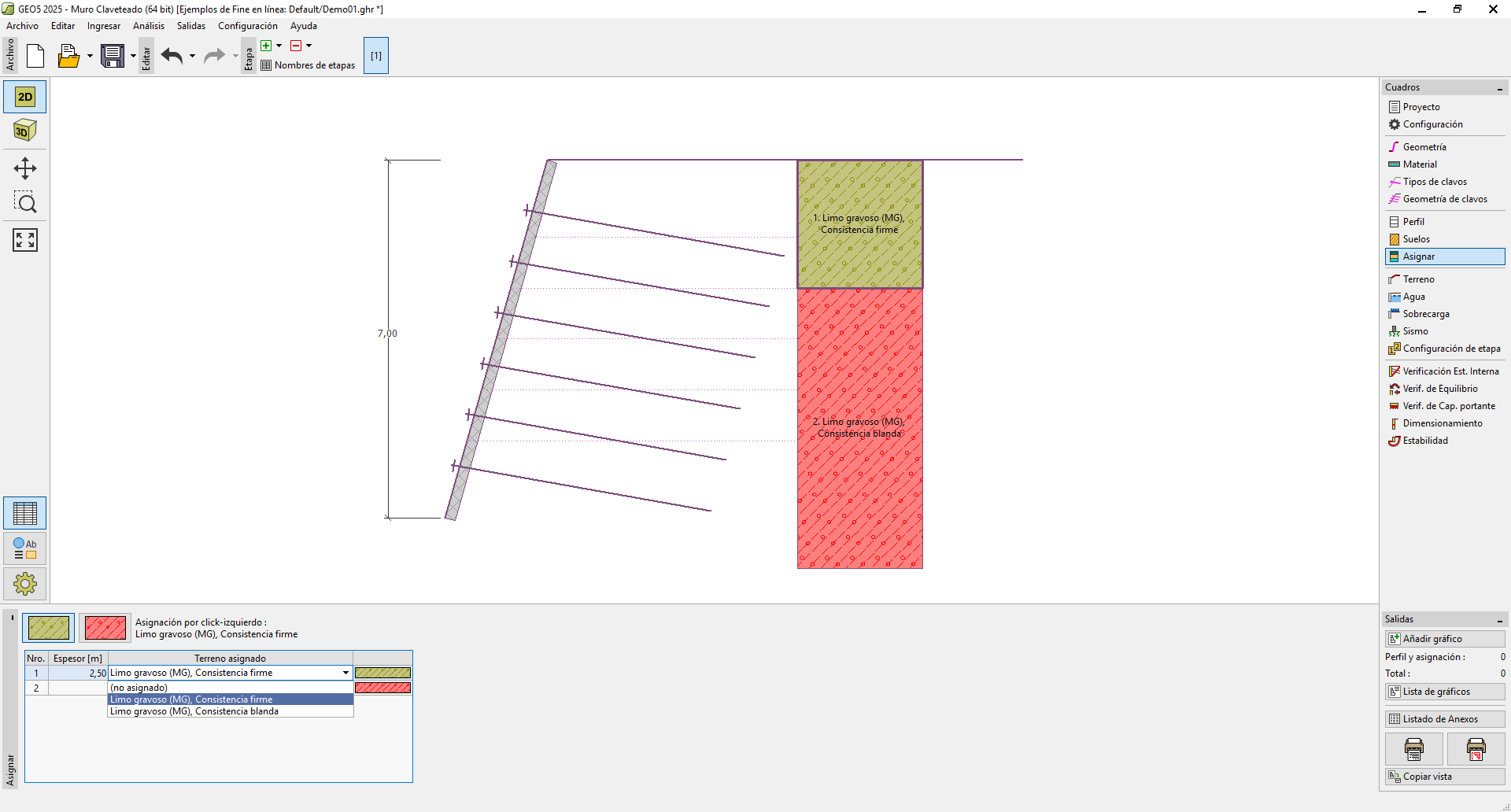The height and width of the screenshot is (812, 1511).
Task: Save file with the disk icon
Action: click(113, 56)
